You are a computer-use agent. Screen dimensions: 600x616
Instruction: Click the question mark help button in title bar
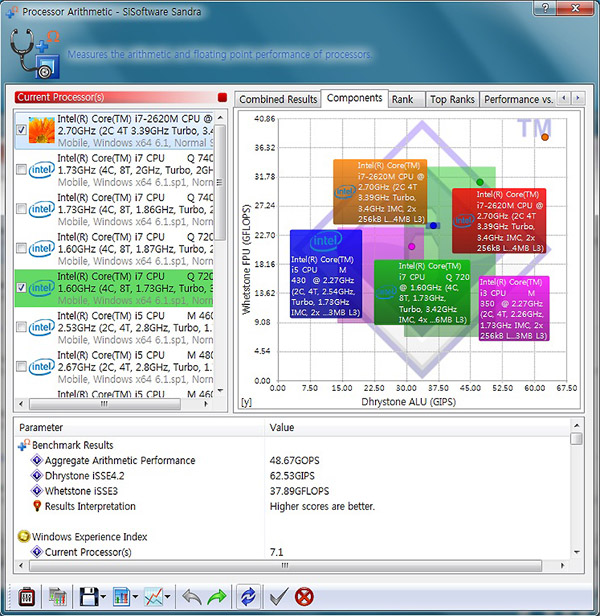click(545, 7)
